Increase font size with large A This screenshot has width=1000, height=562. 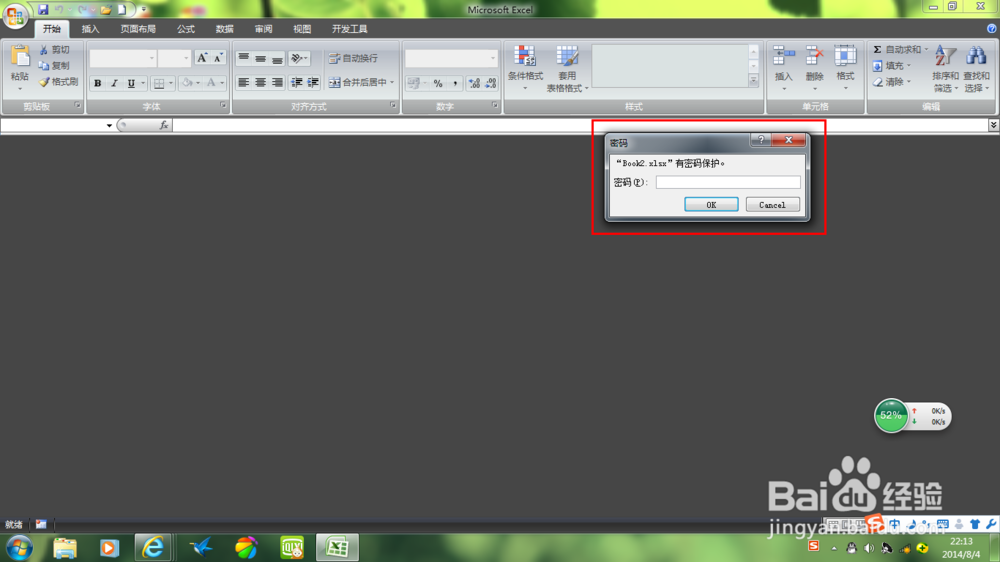(x=202, y=58)
